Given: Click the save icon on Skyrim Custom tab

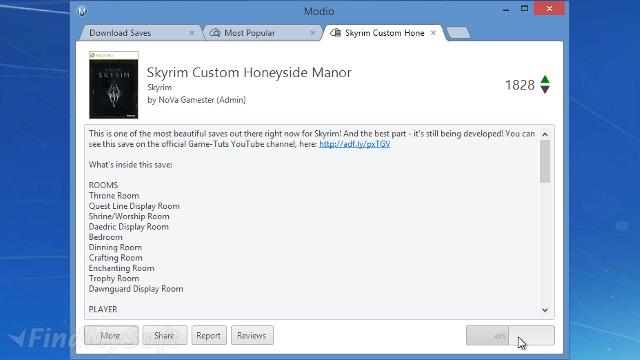Looking at the screenshot, I should [336, 33].
